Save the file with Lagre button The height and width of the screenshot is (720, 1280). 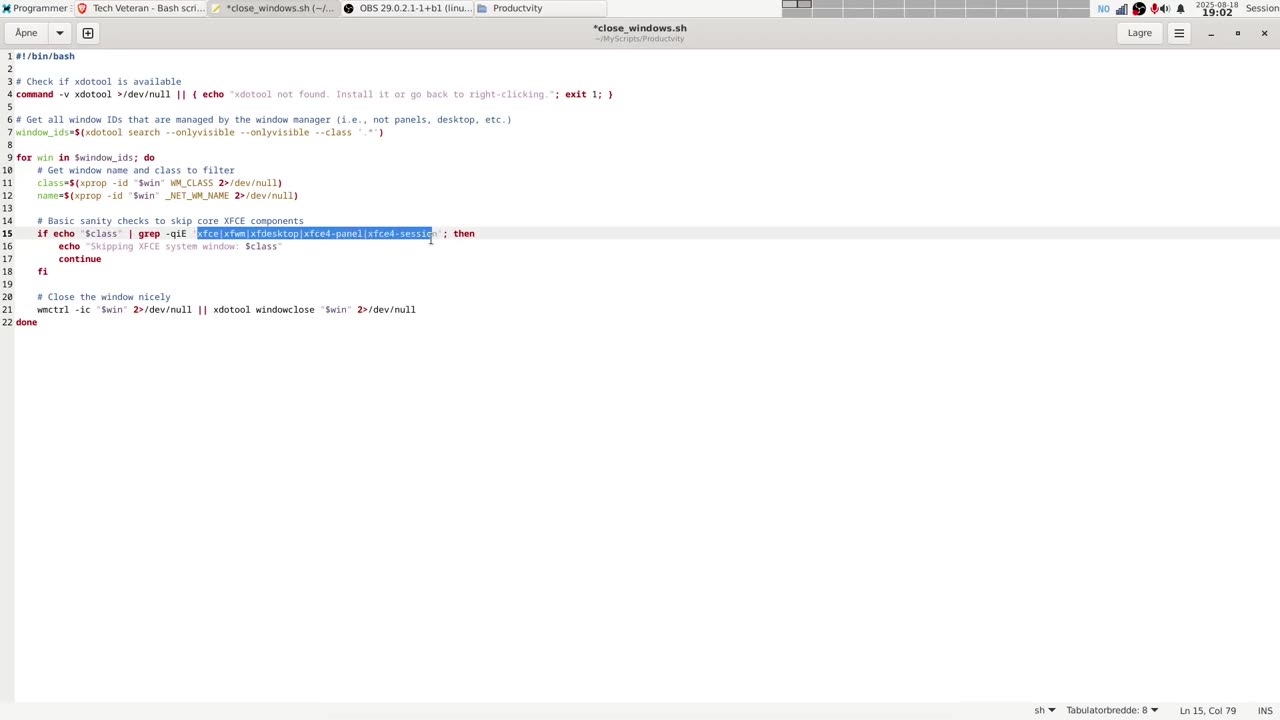1140,33
